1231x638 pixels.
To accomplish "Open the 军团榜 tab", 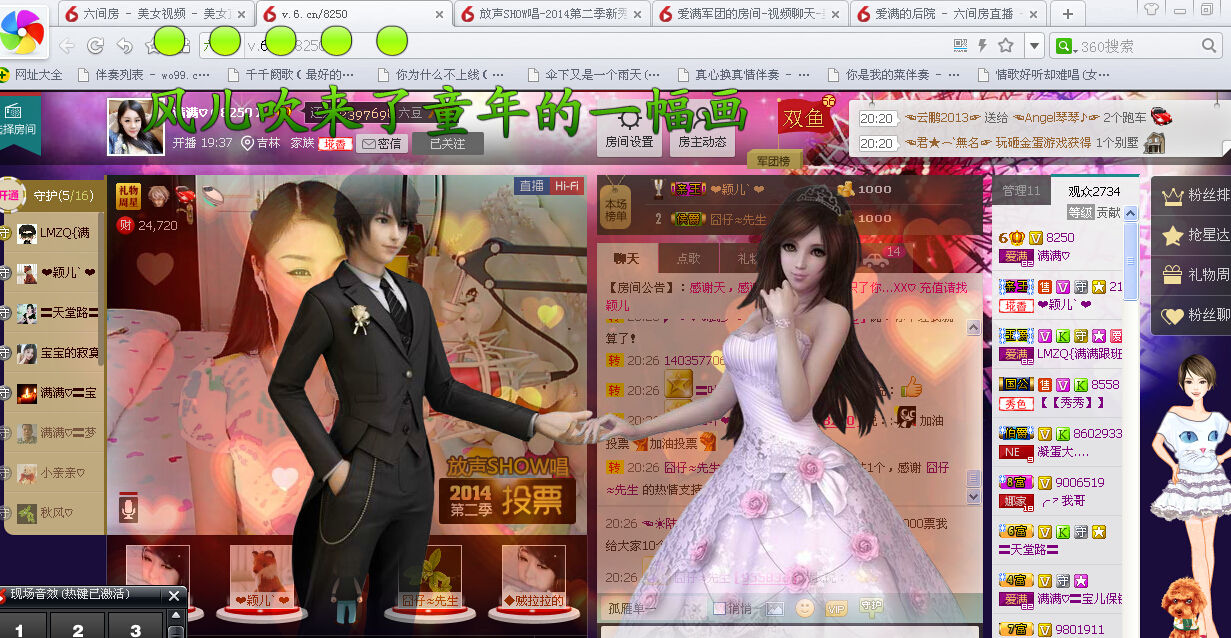I will click(x=772, y=161).
